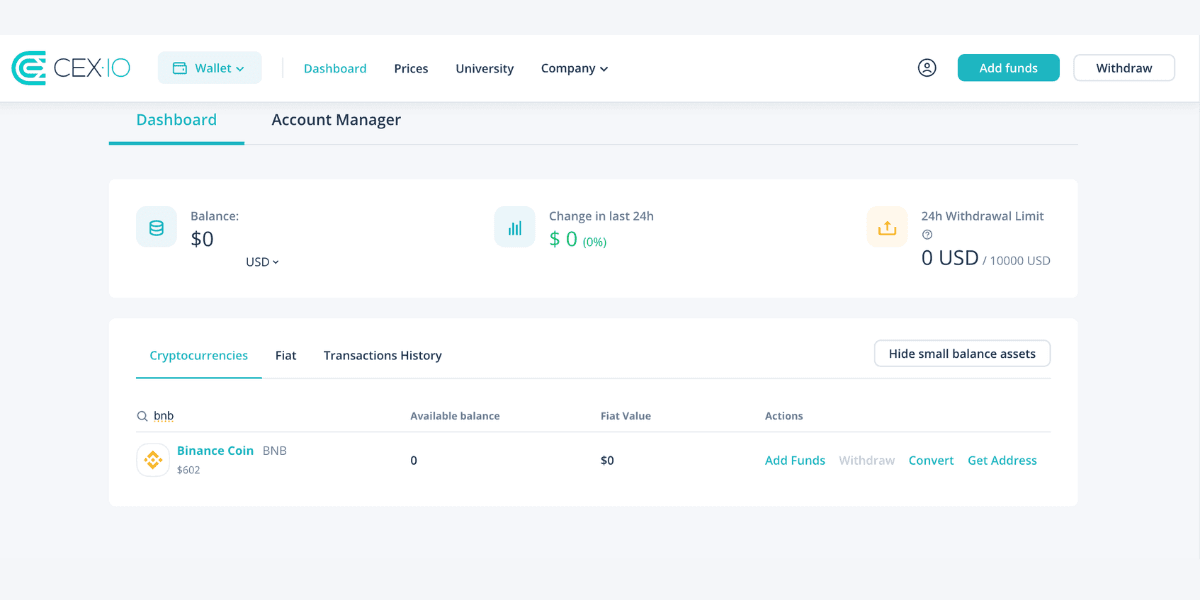Expand the Company menu
Image resolution: width=1200 pixels, height=600 pixels.
click(x=574, y=68)
